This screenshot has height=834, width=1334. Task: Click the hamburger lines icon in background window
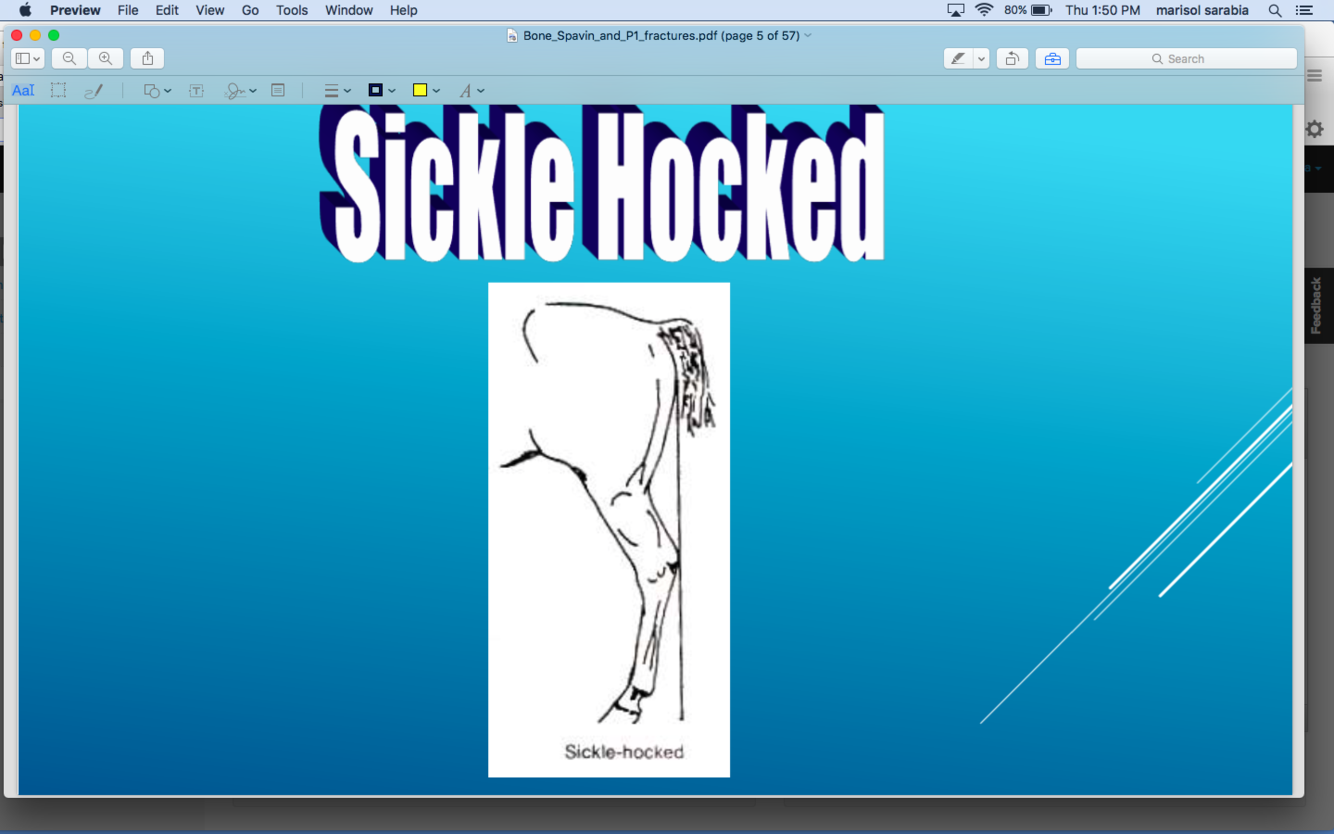(1315, 76)
